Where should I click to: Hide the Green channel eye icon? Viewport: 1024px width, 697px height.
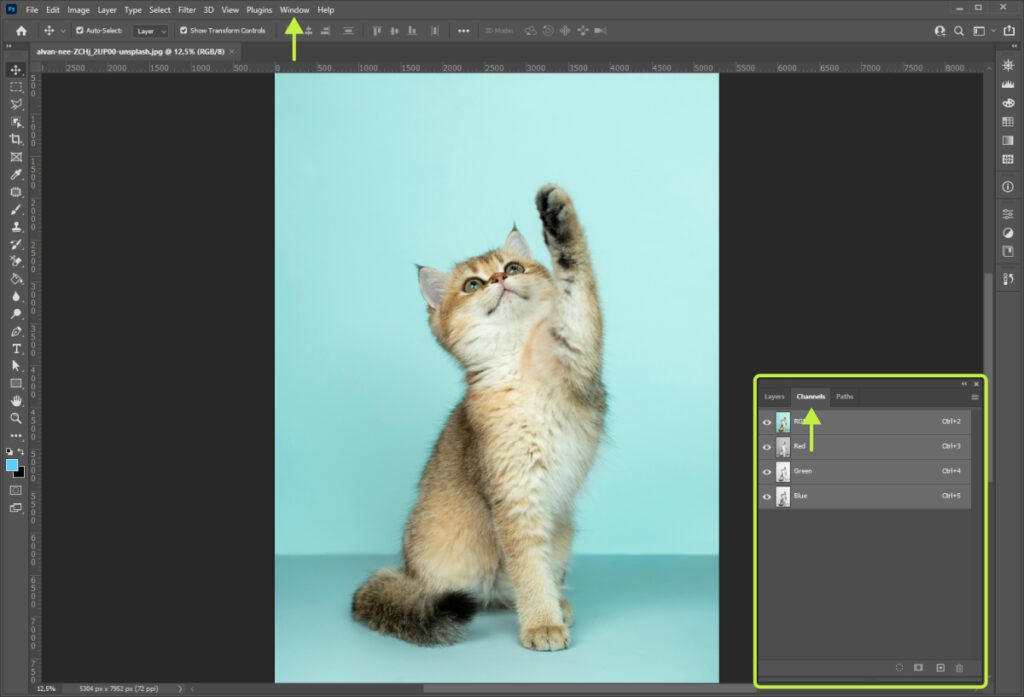click(x=767, y=472)
